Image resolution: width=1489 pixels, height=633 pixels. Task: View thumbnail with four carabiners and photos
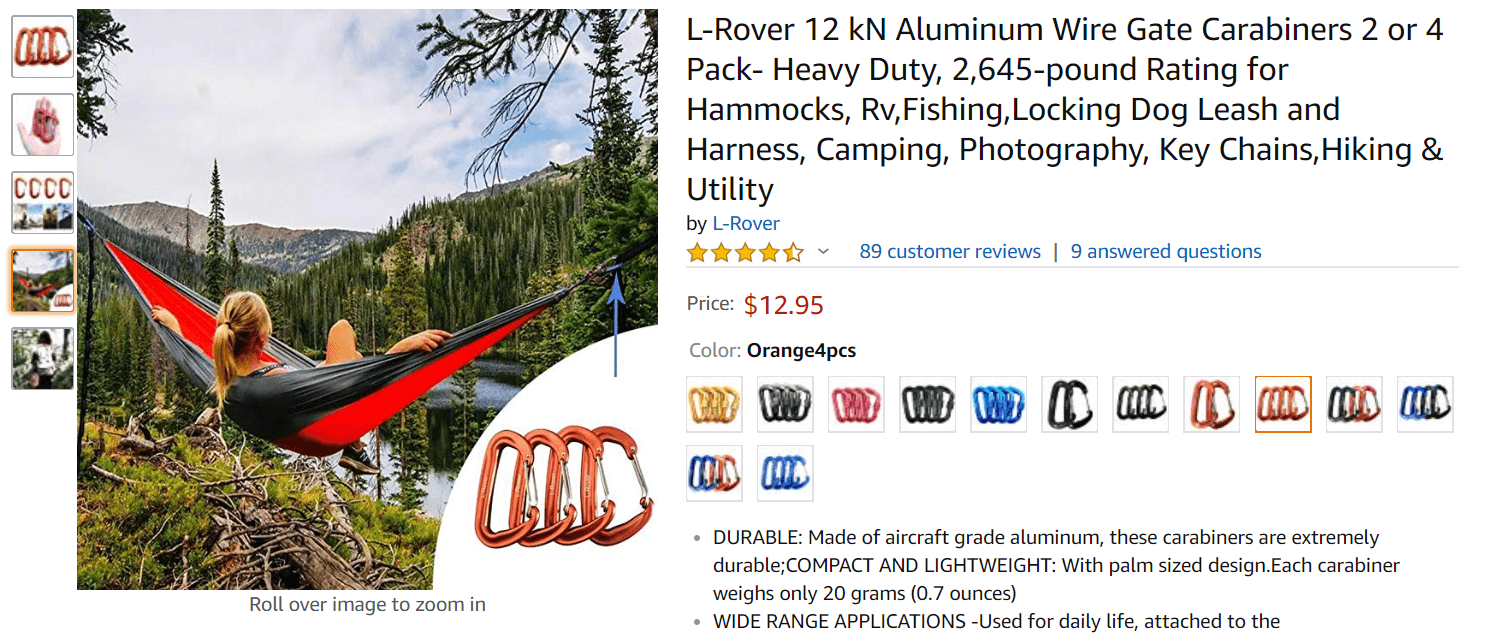43,203
